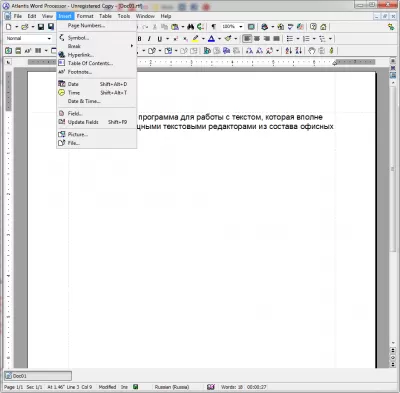Expand the numbered list dropdown arrow

[x=314, y=39]
